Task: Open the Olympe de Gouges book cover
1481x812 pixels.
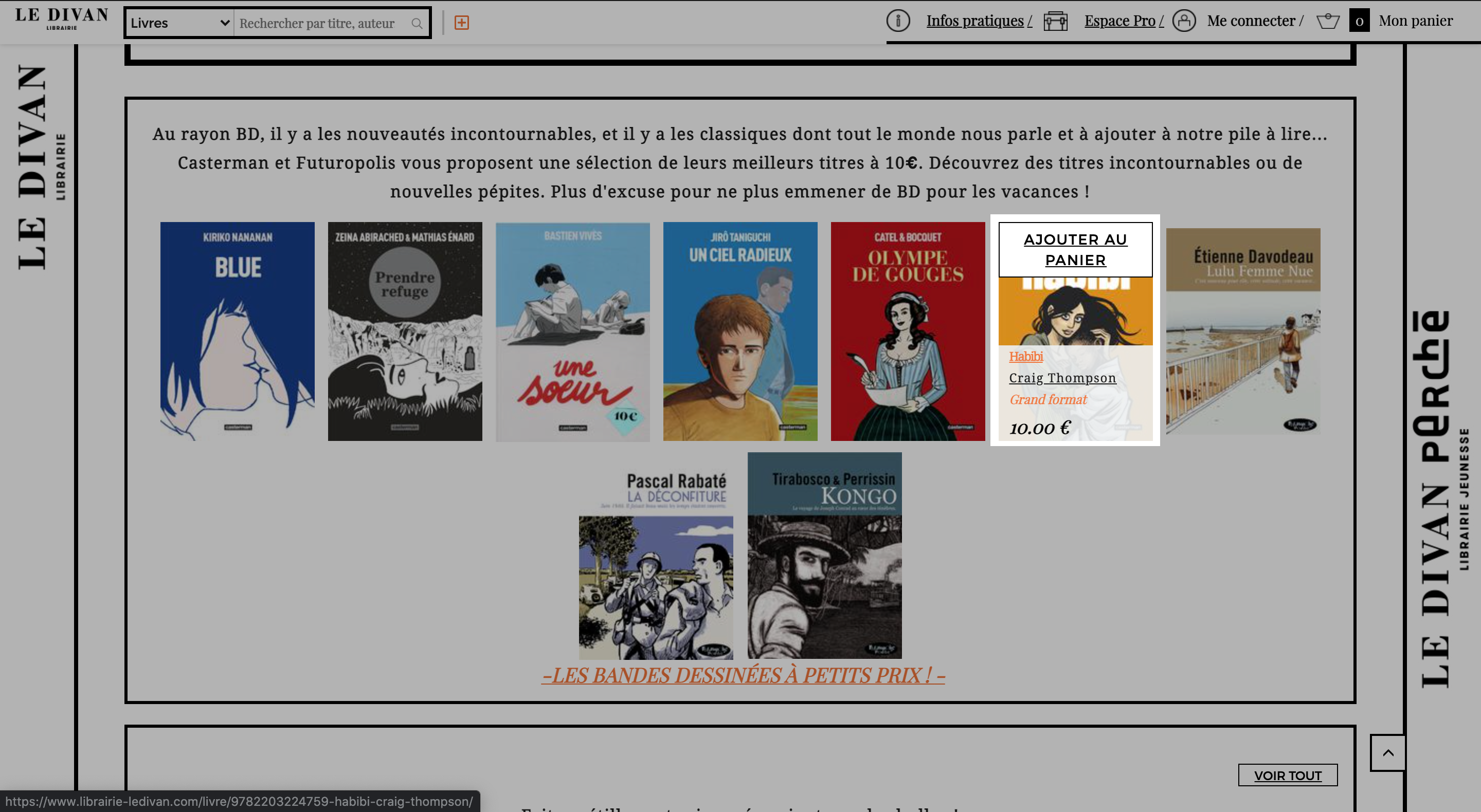Action: click(x=908, y=331)
